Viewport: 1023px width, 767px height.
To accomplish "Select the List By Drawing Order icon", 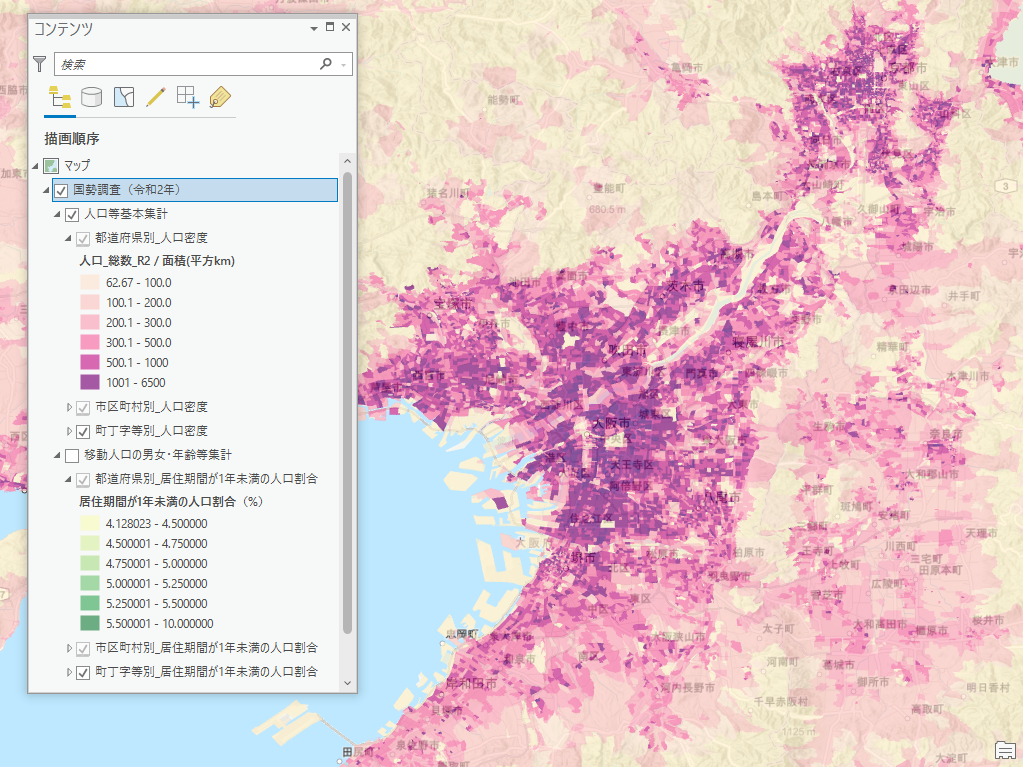I will pyautogui.click(x=60, y=97).
